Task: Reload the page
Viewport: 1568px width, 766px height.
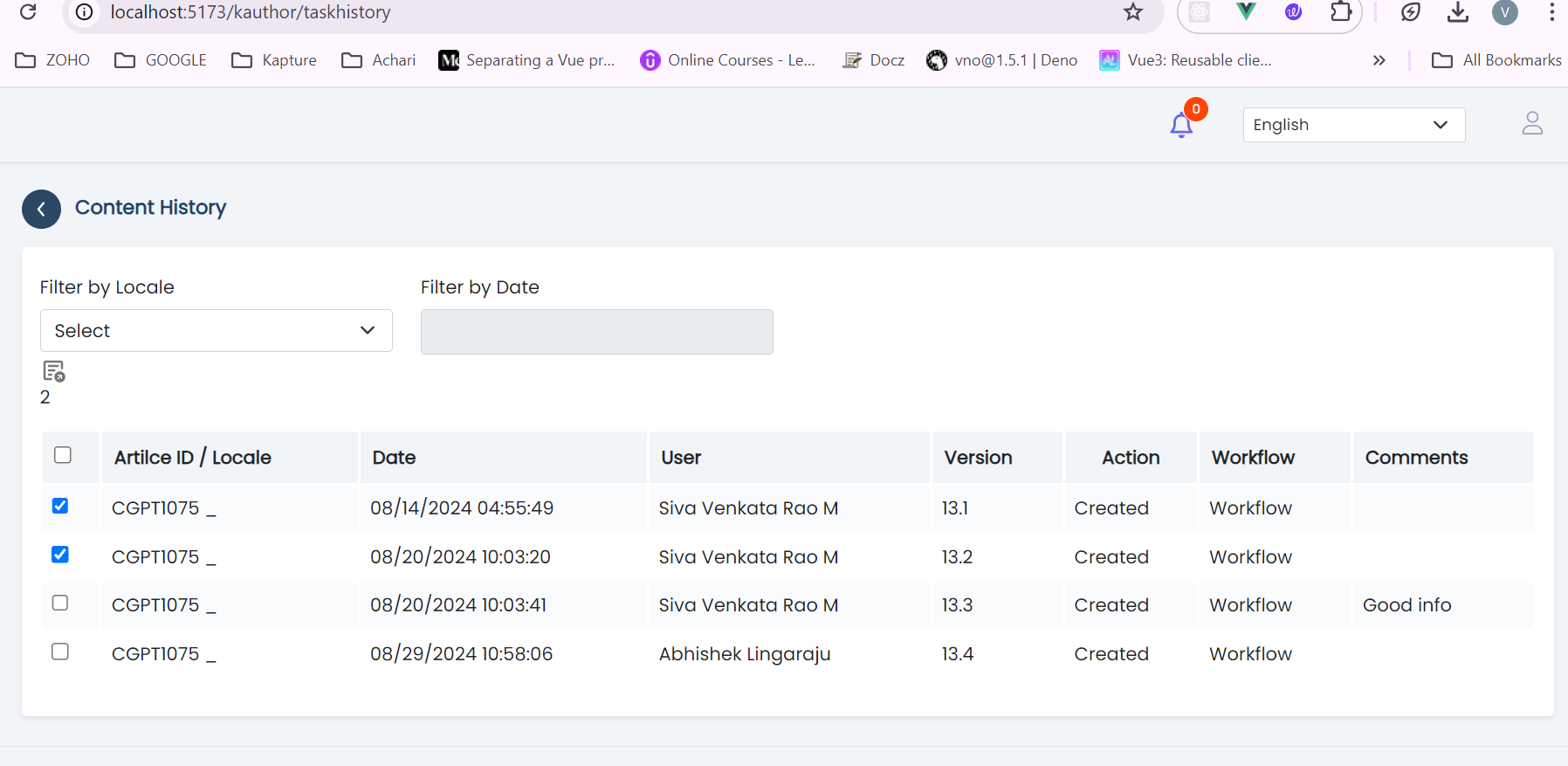Action: coord(28,12)
